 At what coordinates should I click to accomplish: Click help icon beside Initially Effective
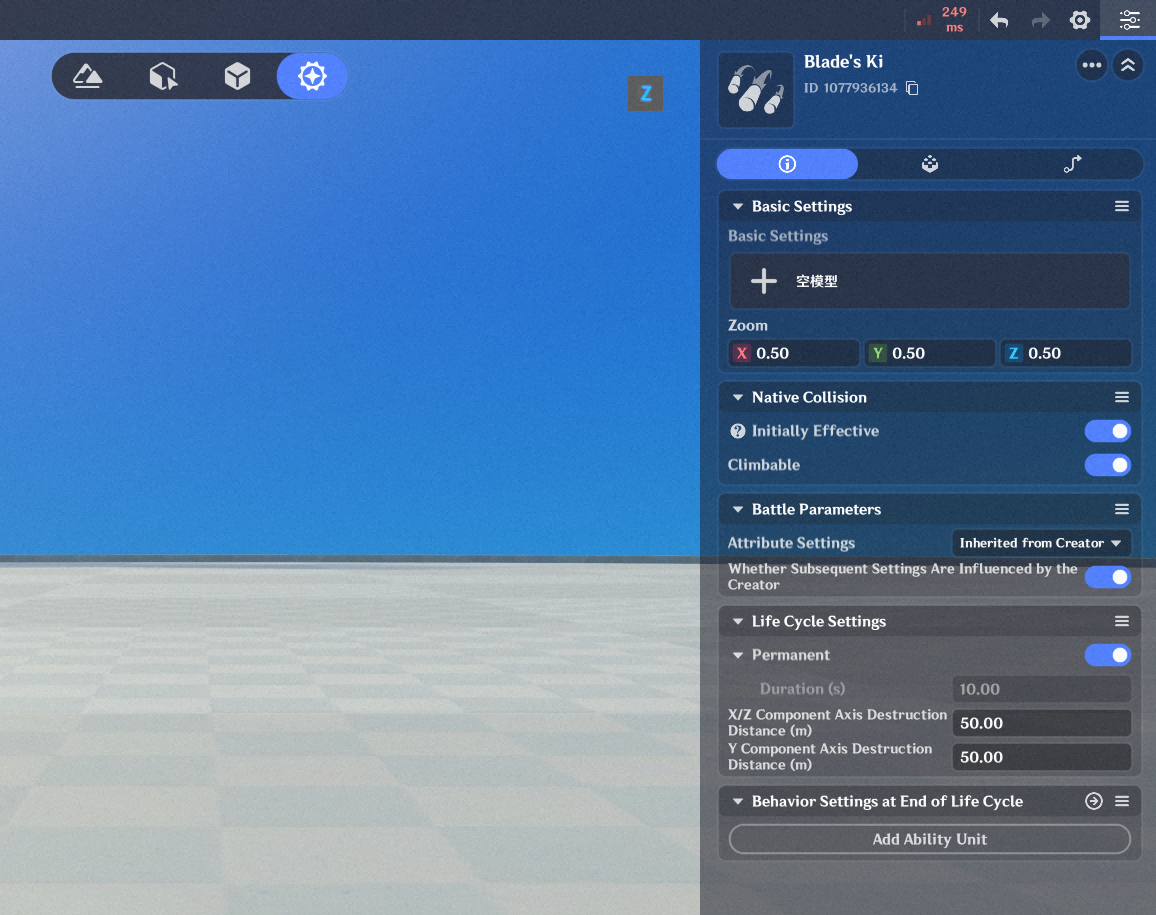(737, 431)
